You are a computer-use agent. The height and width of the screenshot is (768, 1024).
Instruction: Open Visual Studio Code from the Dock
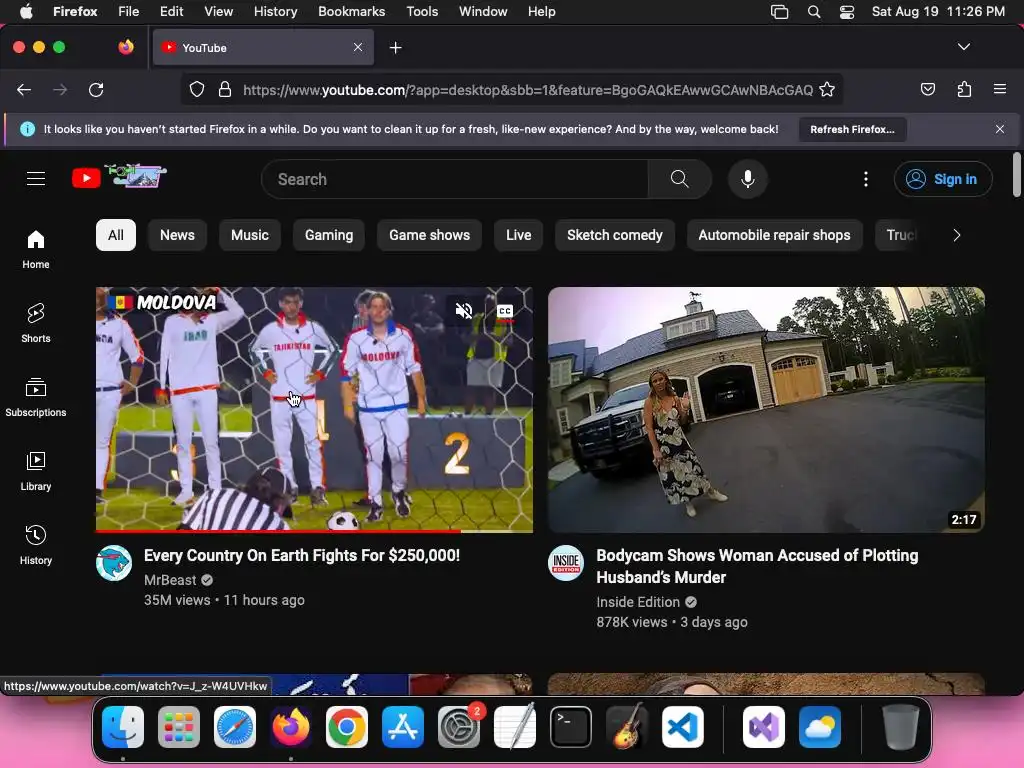682,727
